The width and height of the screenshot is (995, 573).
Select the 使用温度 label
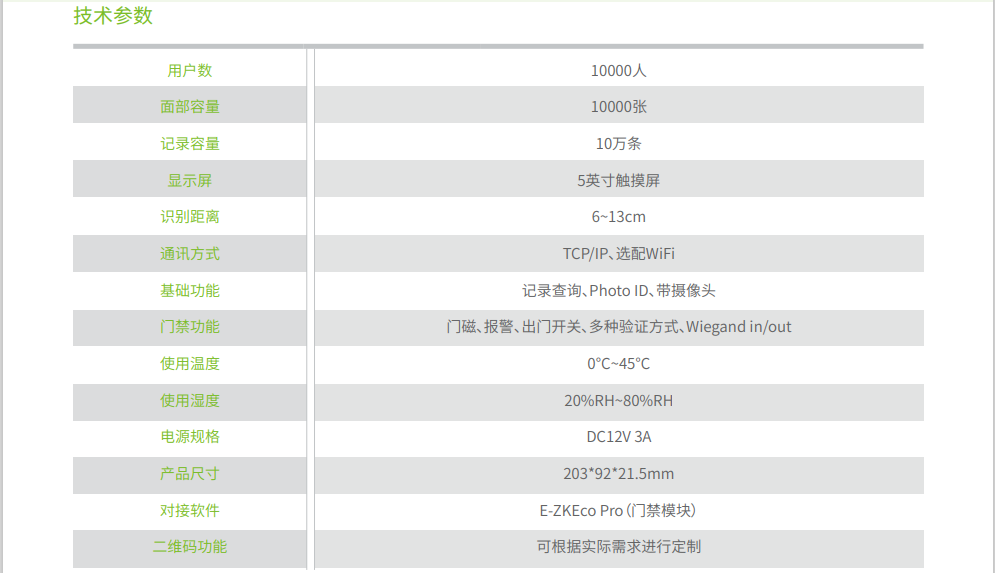(x=190, y=364)
